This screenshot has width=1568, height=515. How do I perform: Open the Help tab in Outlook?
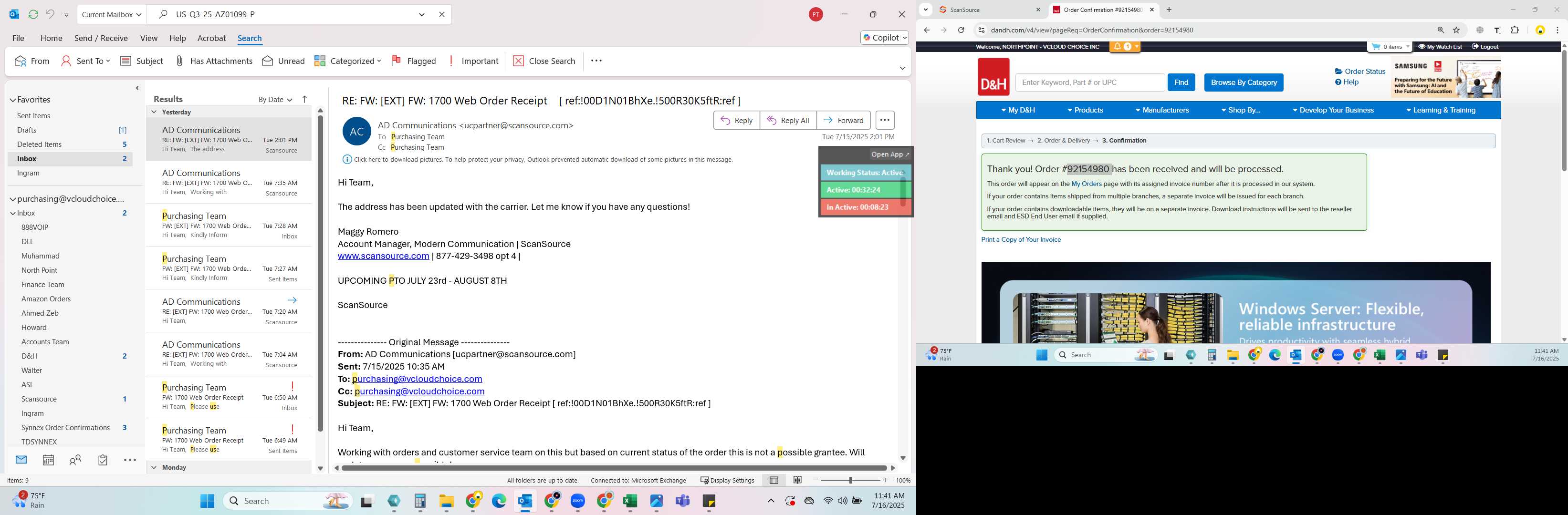pyautogui.click(x=178, y=38)
